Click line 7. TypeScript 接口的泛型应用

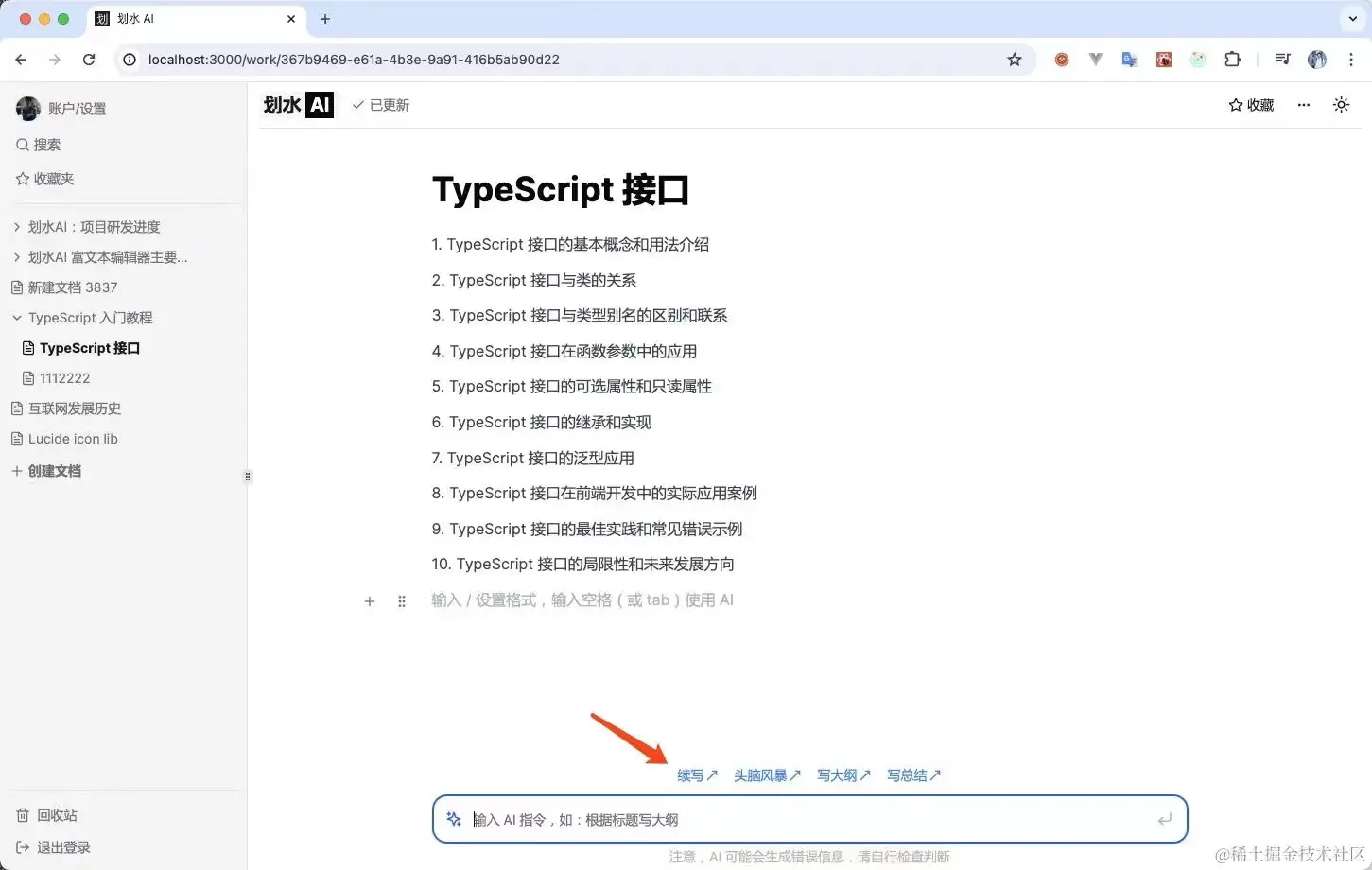click(x=533, y=459)
